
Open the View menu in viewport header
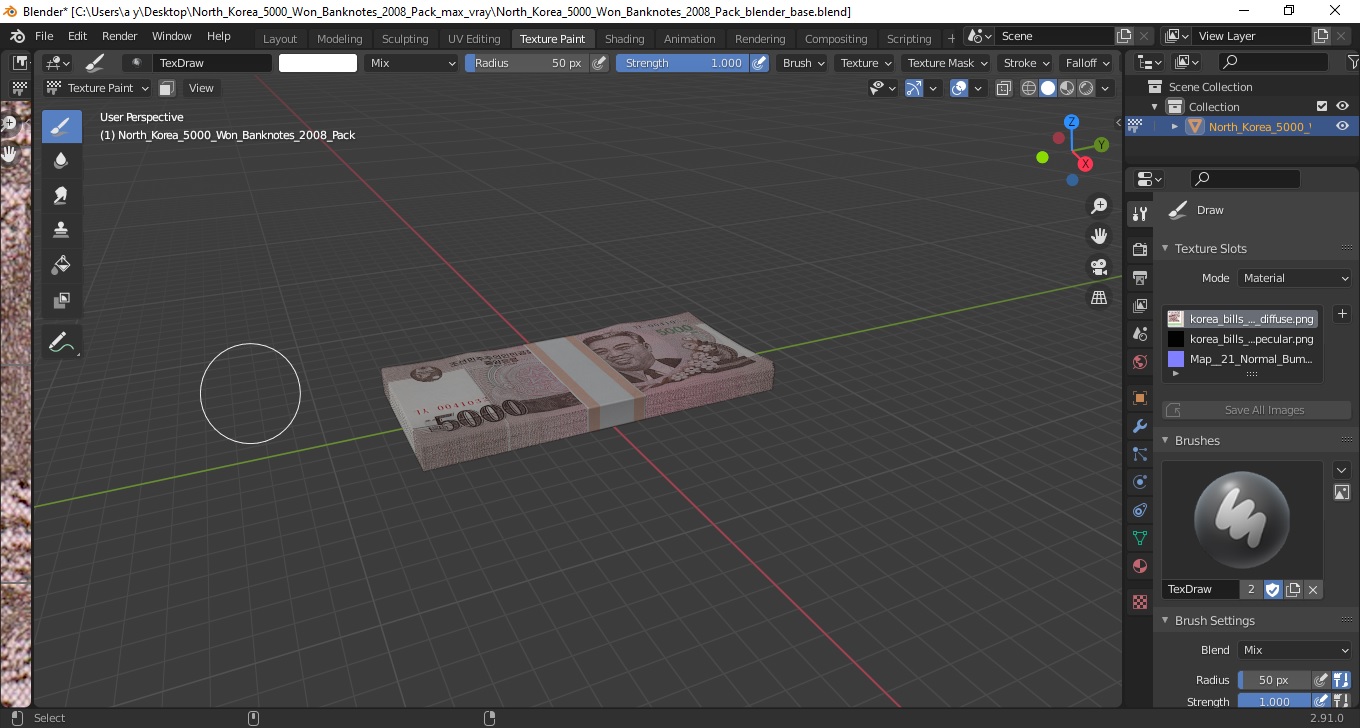201,88
